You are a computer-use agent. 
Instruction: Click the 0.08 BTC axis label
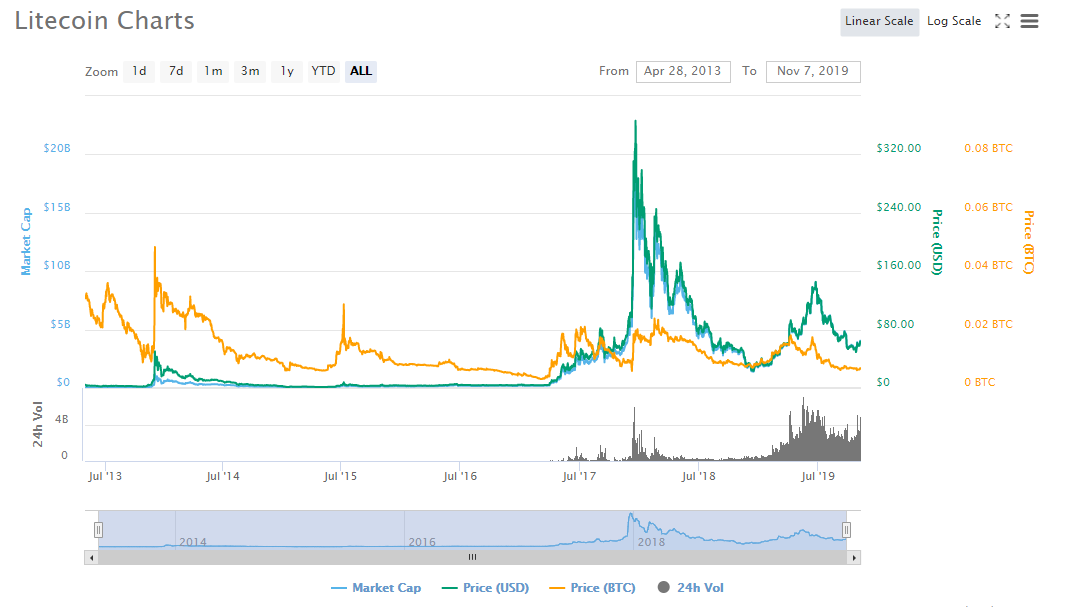(988, 148)
